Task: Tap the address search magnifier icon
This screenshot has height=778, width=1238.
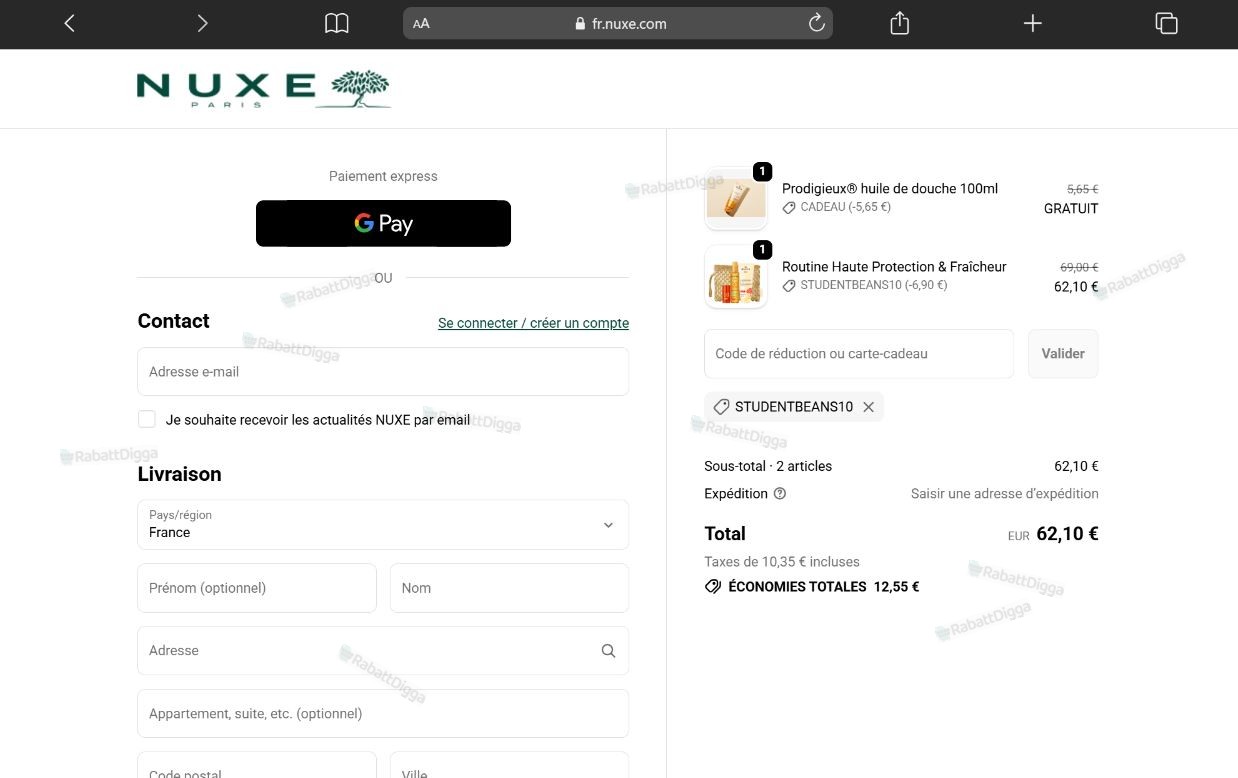Action: tap(608, 651)
